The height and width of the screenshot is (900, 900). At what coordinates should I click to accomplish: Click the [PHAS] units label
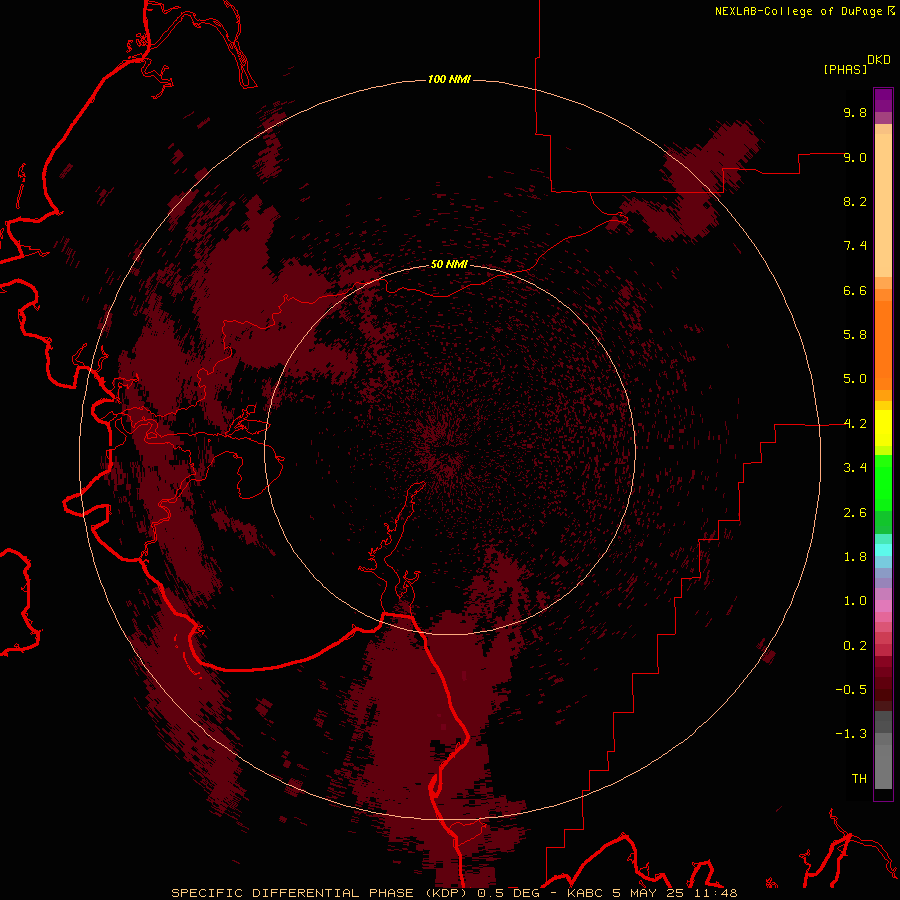845,69
